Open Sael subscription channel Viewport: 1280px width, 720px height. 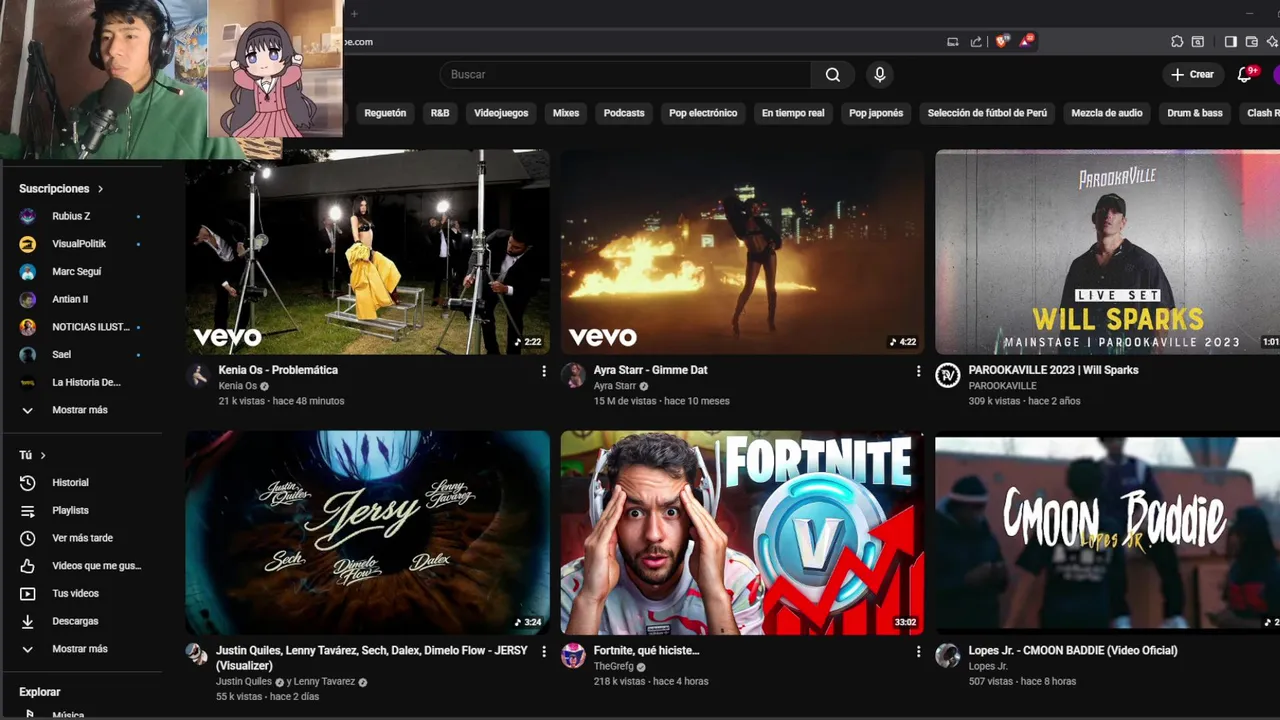tap(80, 354)
